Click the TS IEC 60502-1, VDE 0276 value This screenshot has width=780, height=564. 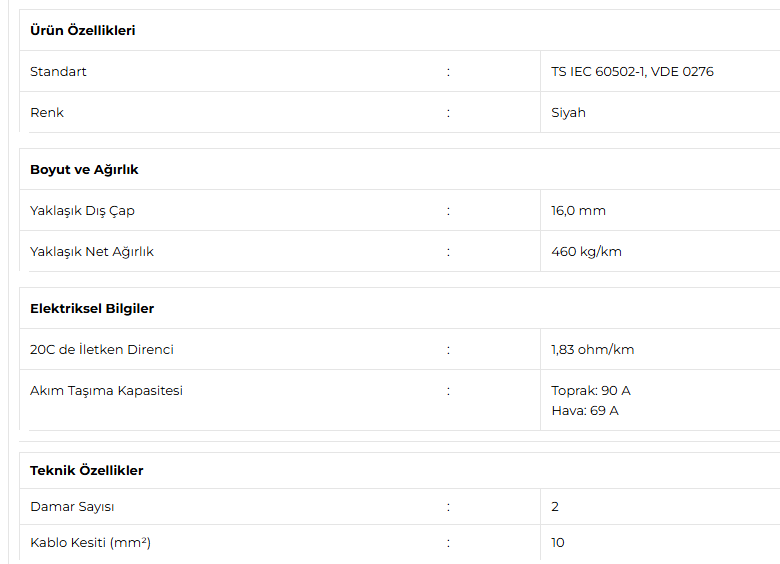pos(632,72)
